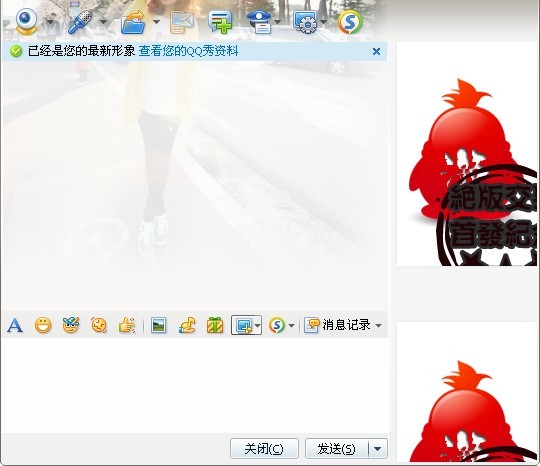Insert a picture into the message
Viewport: 540px width, 466px height.
(x=158, y=325)
